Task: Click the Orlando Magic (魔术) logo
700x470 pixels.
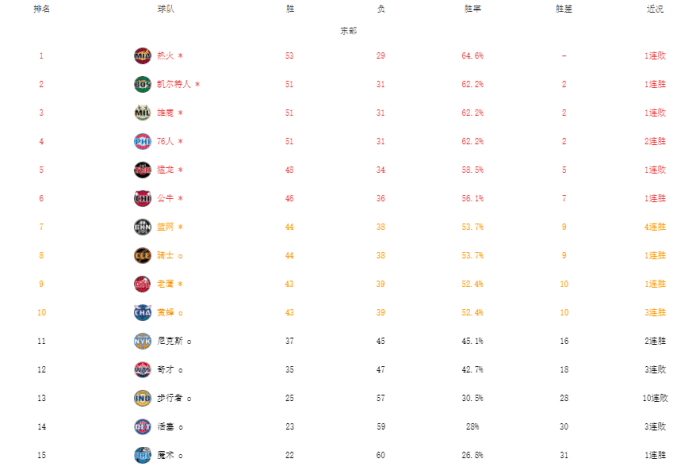Action: 142,455
